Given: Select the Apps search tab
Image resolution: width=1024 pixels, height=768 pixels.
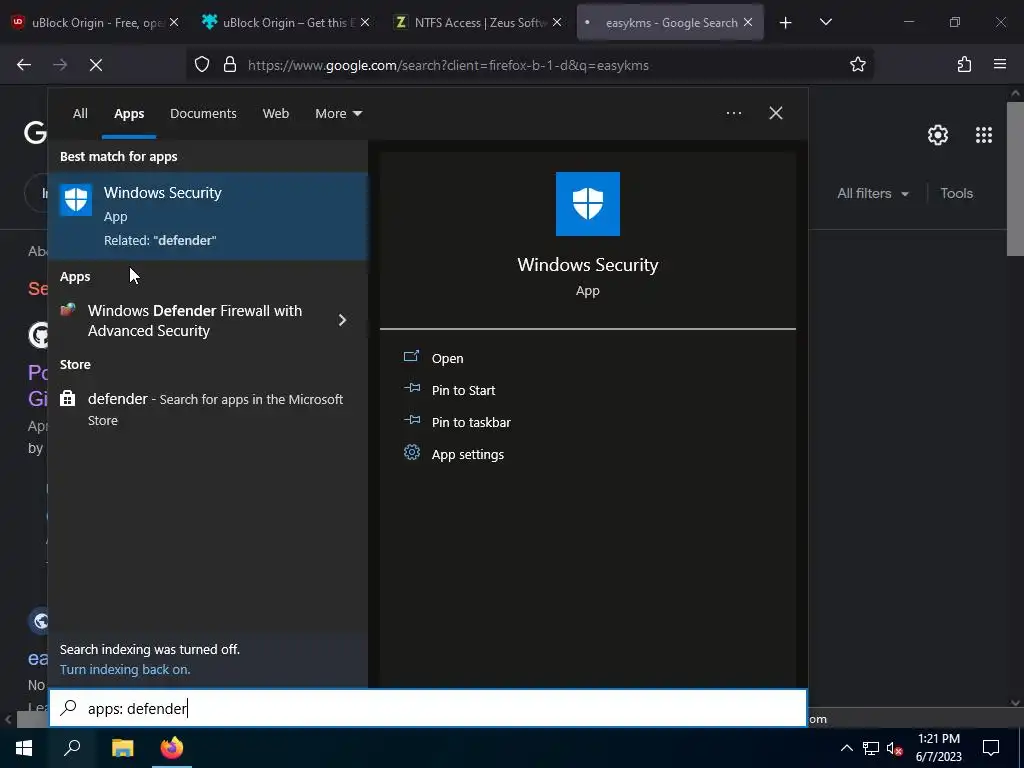Looking at the screenshot, I should (129, 114).
